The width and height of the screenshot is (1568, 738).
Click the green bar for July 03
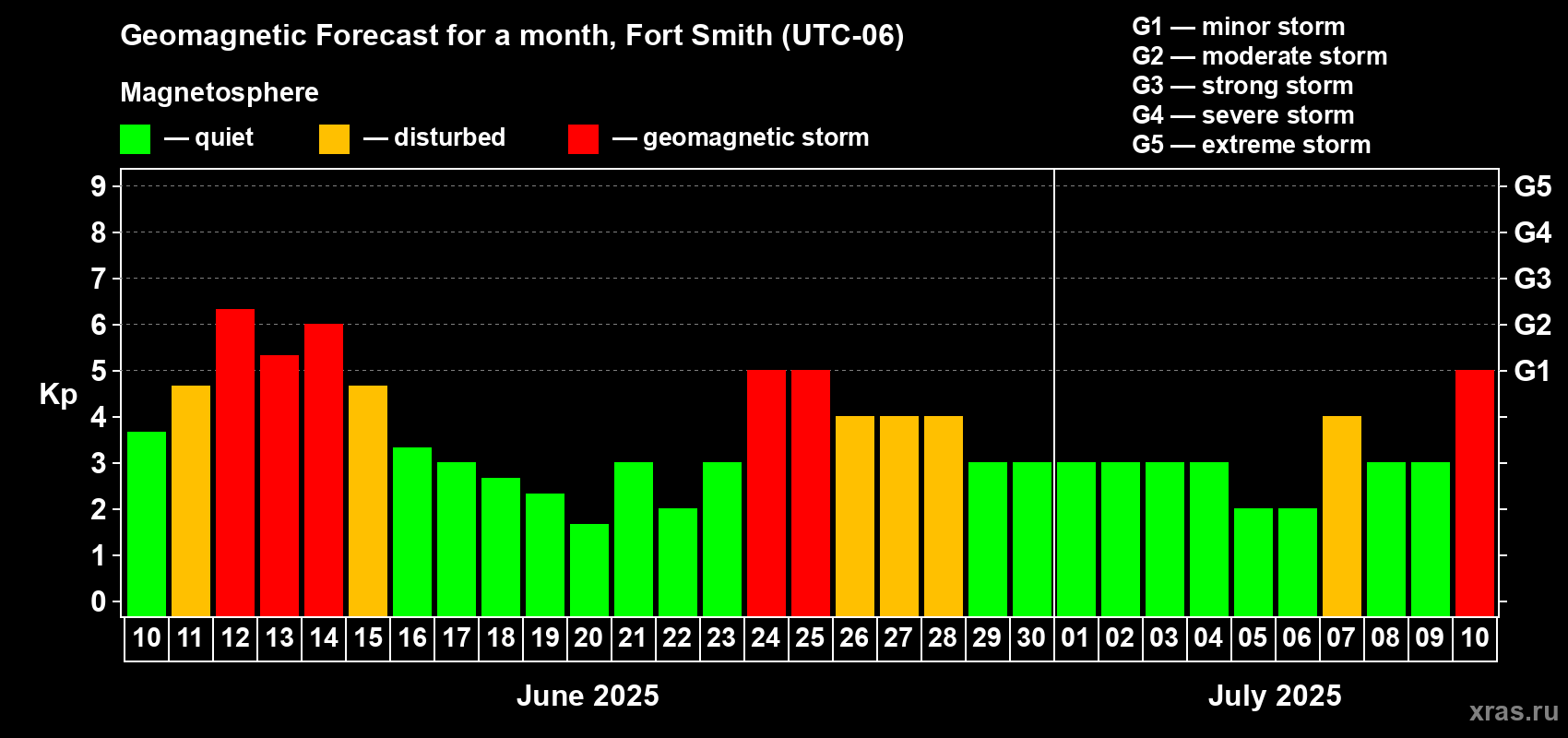1165,539
